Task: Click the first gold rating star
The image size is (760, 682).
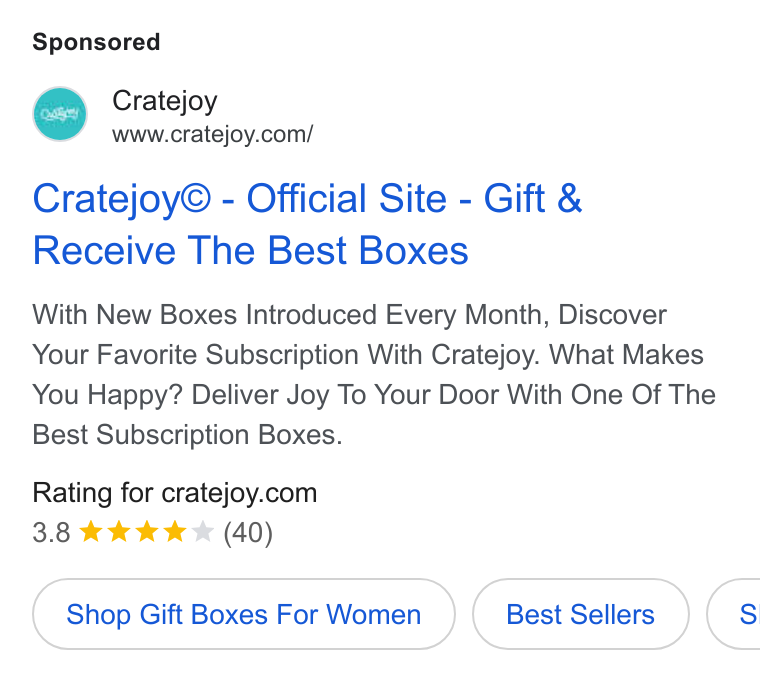Action: pos(91,531)
